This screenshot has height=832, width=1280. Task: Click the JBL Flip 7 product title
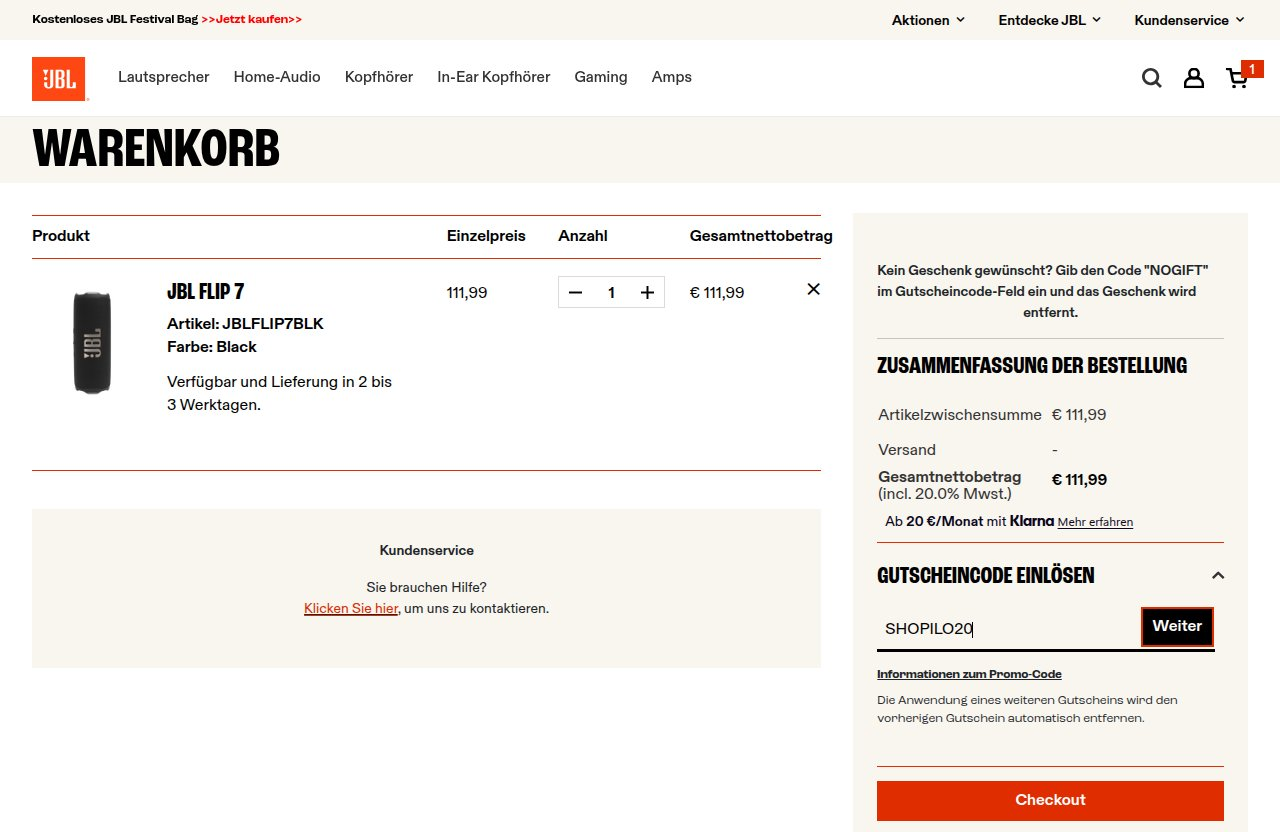tap(206, 291)
